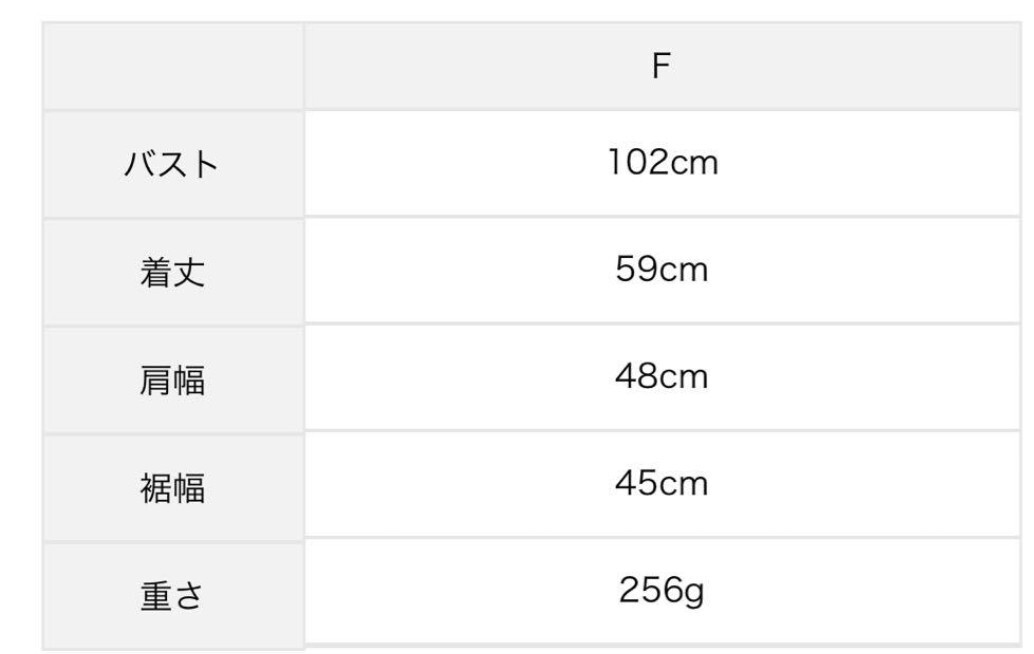Select the バスト row label
The width and height of the screenshot is (1034, 654).
click(172, 164)
